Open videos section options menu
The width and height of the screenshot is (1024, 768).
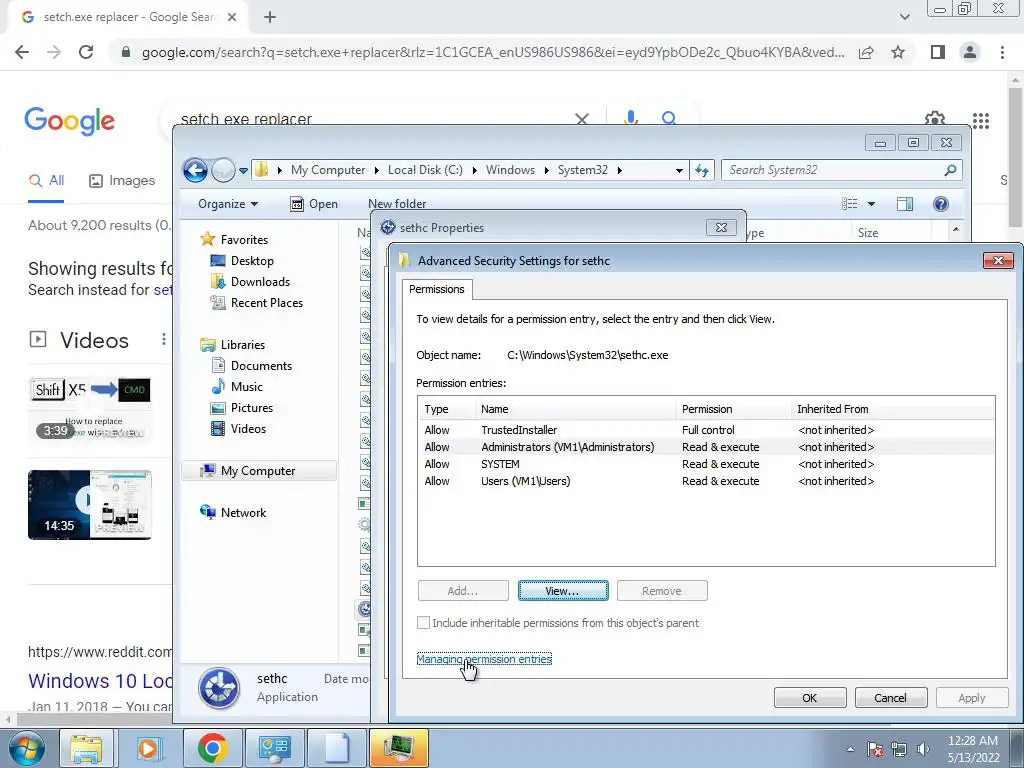pyautogui.click(x=163, y=339)
